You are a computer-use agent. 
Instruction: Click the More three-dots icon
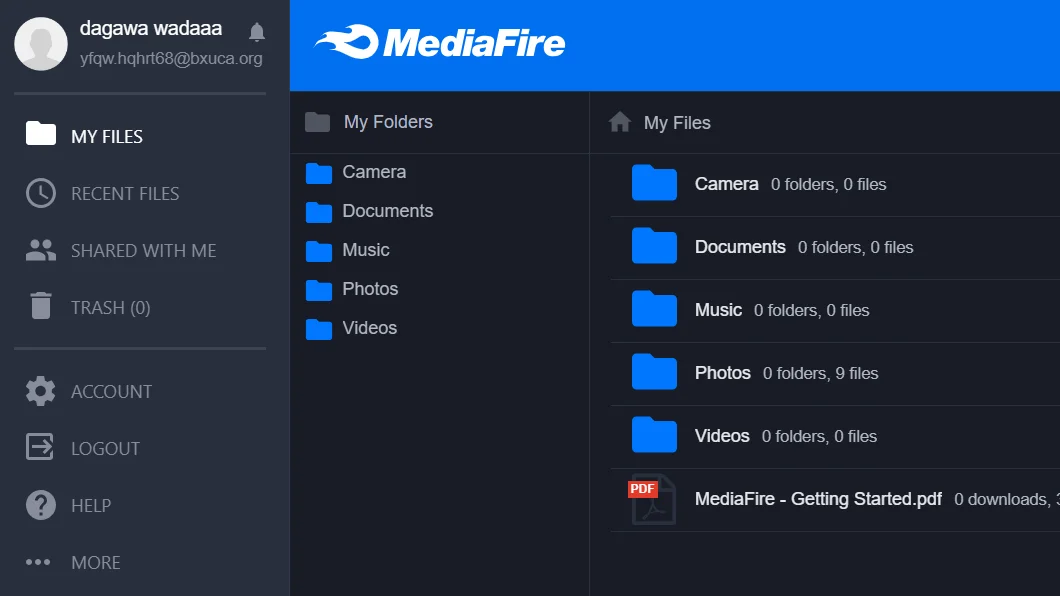(x=38, y=562)
